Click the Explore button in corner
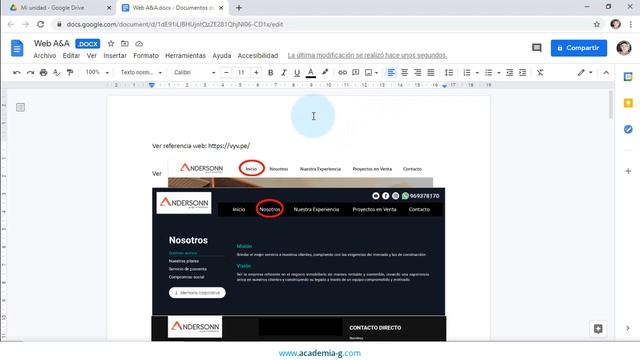640x360 pixels. (x=598, y=329)
